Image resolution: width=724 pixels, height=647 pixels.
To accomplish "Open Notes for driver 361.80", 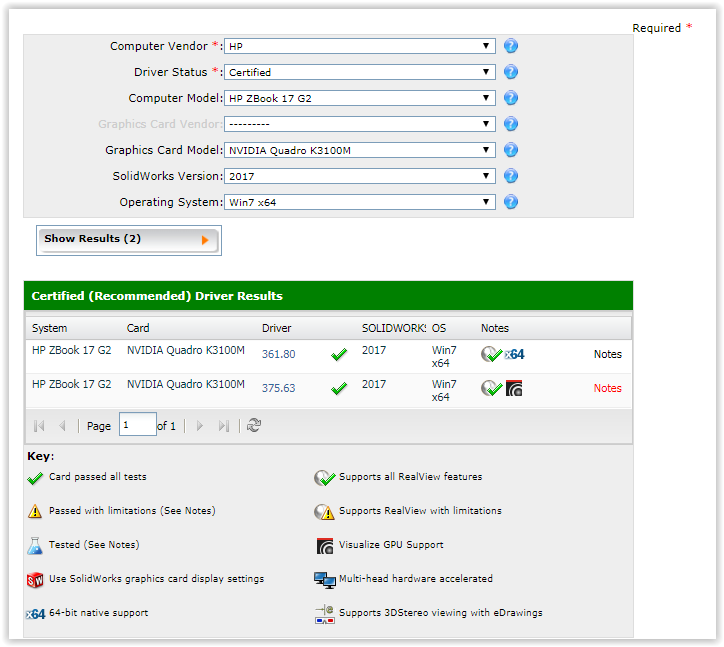I will 608,354.
